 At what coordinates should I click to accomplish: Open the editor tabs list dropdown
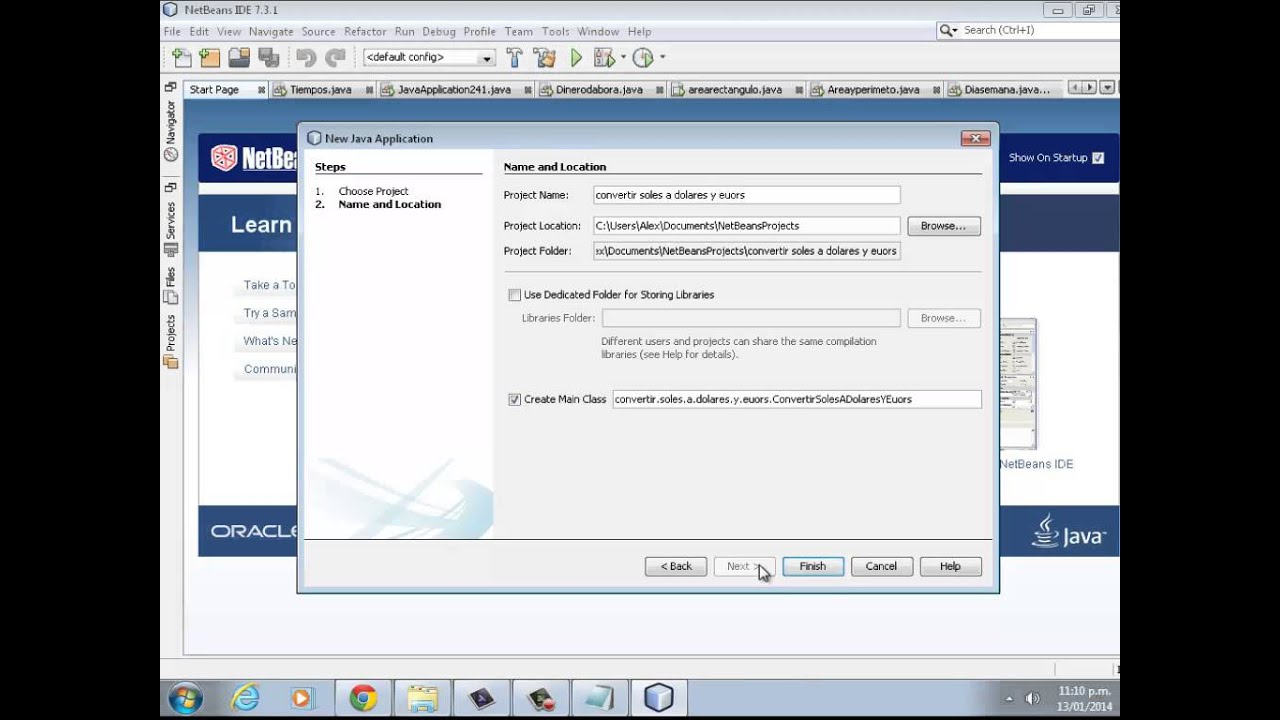pyautogui.click(x=1107, y=88)
